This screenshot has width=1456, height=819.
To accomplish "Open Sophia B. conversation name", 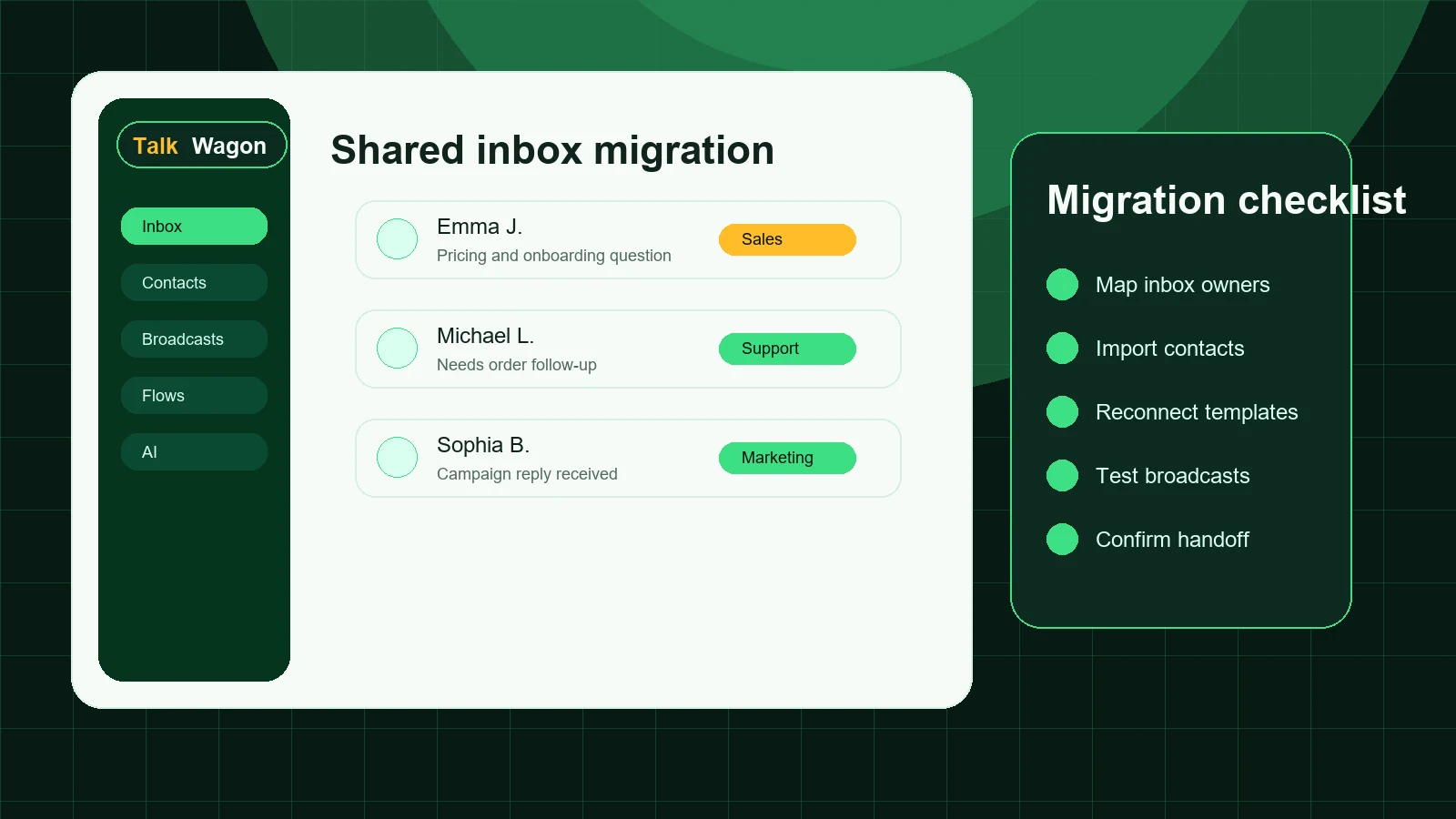I will [x=483, y=445].
